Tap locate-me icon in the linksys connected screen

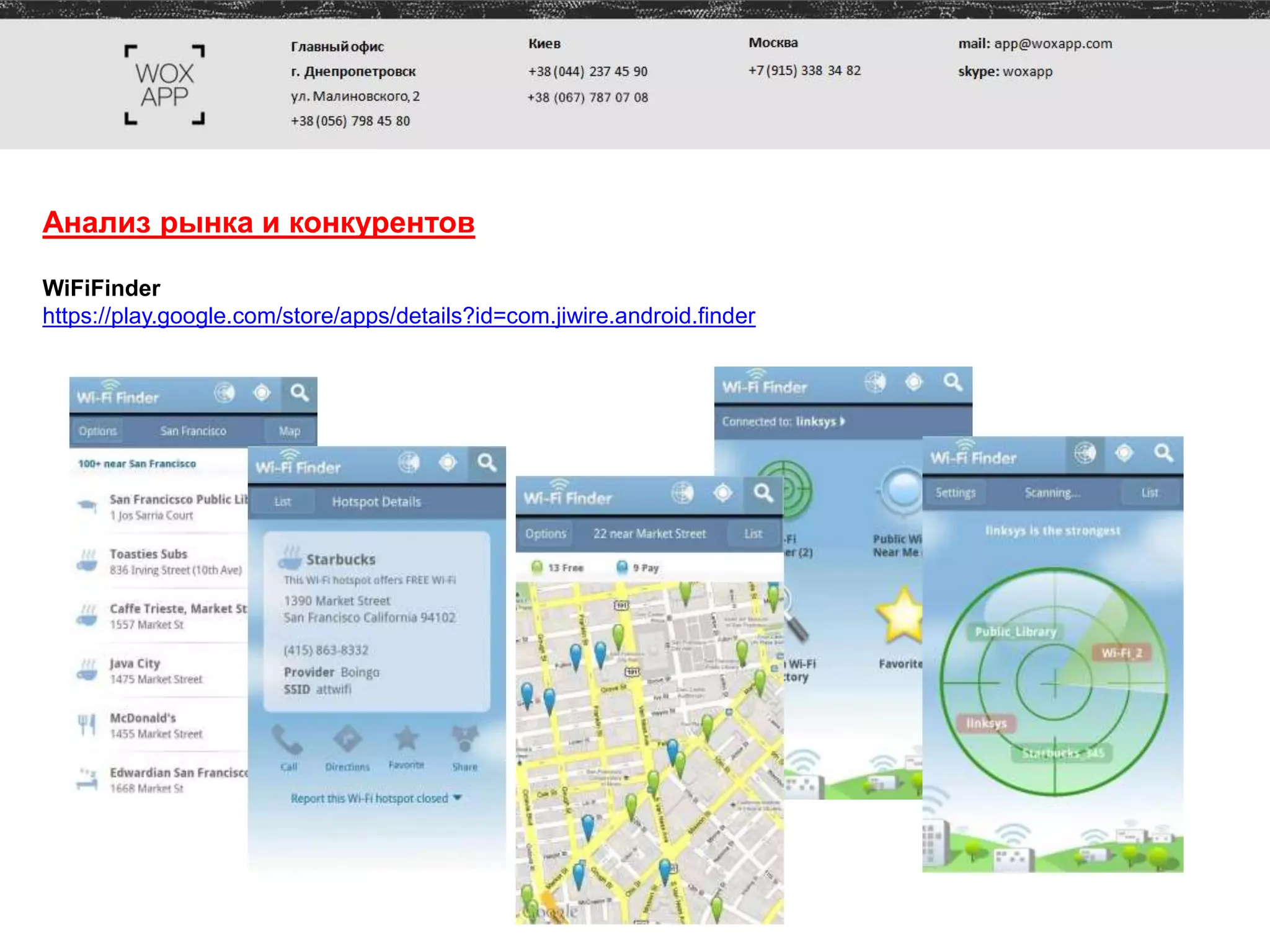[913, 382]
